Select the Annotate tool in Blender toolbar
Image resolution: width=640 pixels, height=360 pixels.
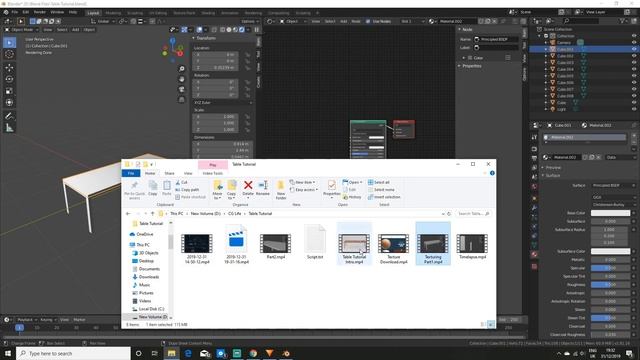tap(9, 116)
